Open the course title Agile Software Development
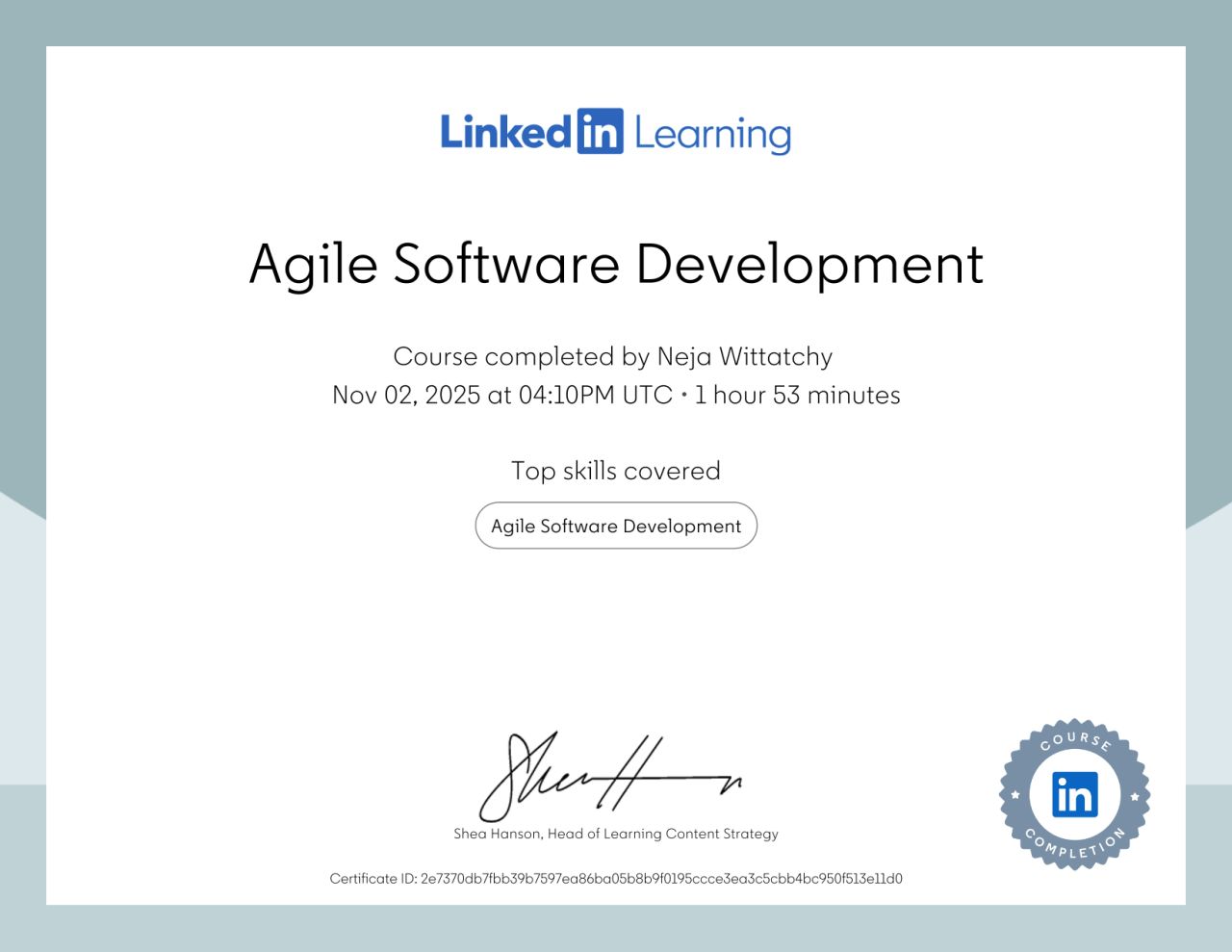The height and width of the screenshot is (952, 1232). coord(615,263)
